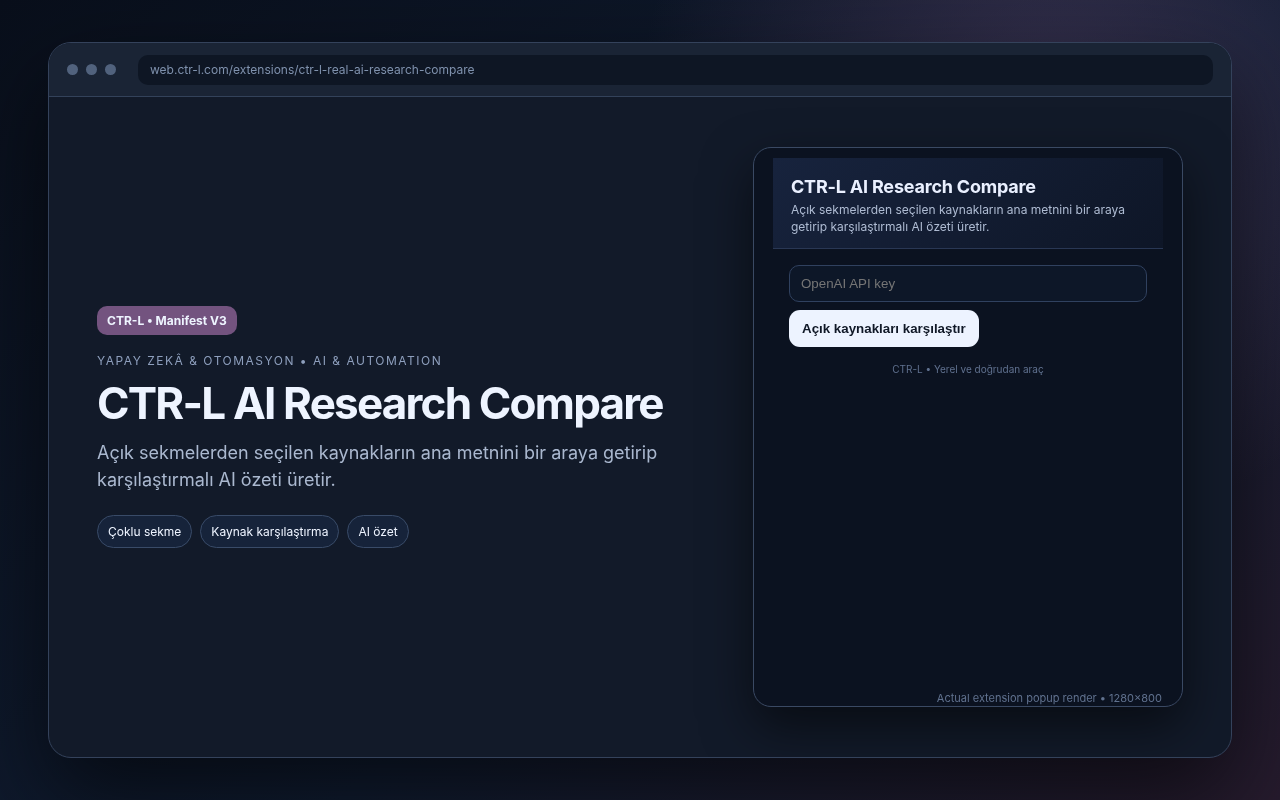Viewport: 1280px width, 800px height.
Task: Click the CTR-L • Manifest V3 badge
Action: (167, 320)
